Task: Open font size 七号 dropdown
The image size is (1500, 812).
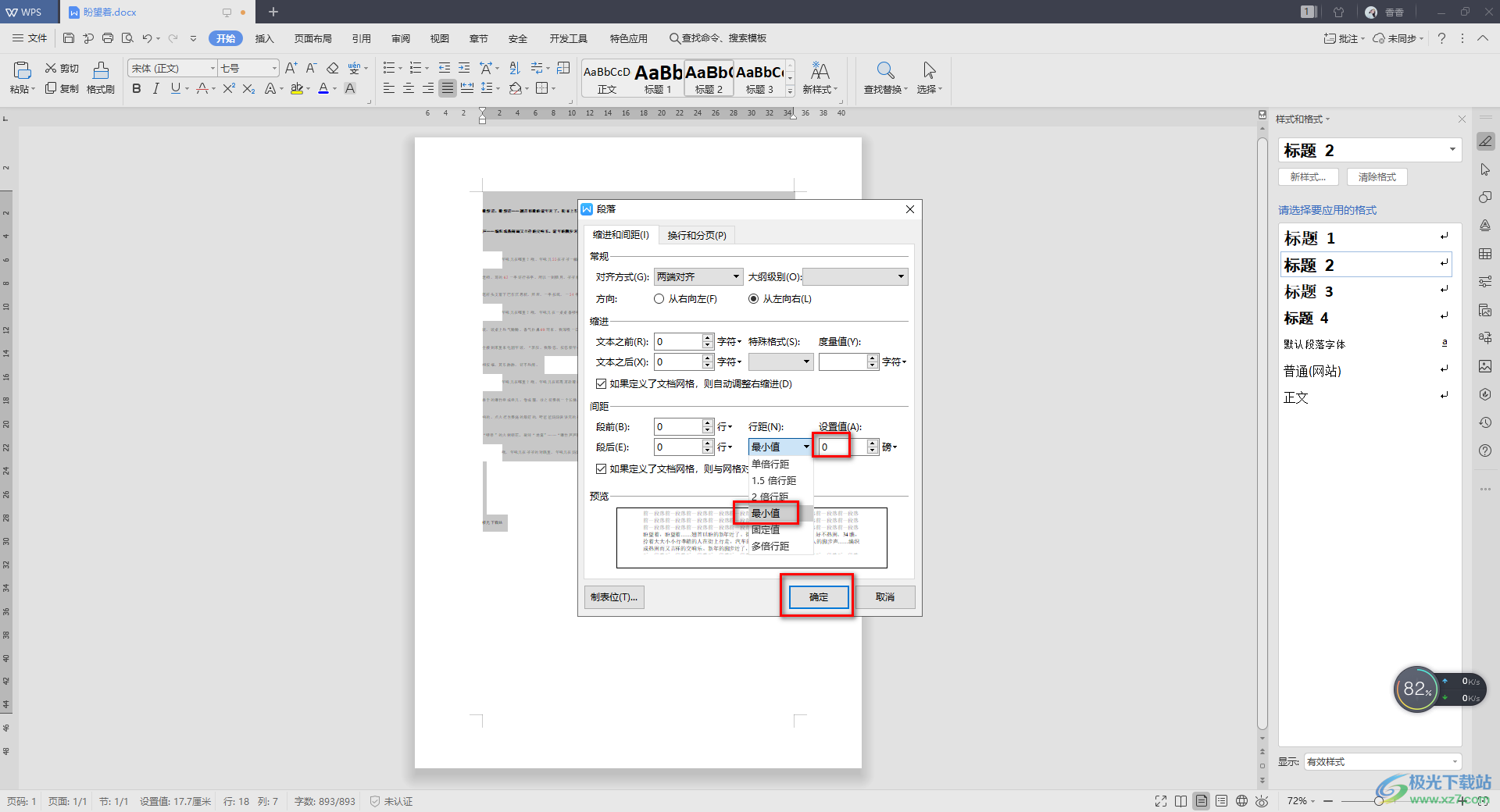Action: point(274,69)
